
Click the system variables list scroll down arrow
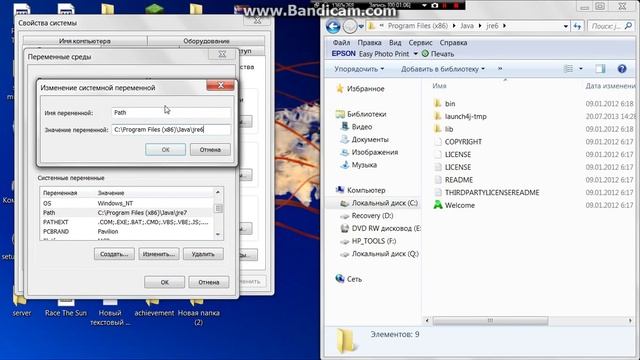218,235
